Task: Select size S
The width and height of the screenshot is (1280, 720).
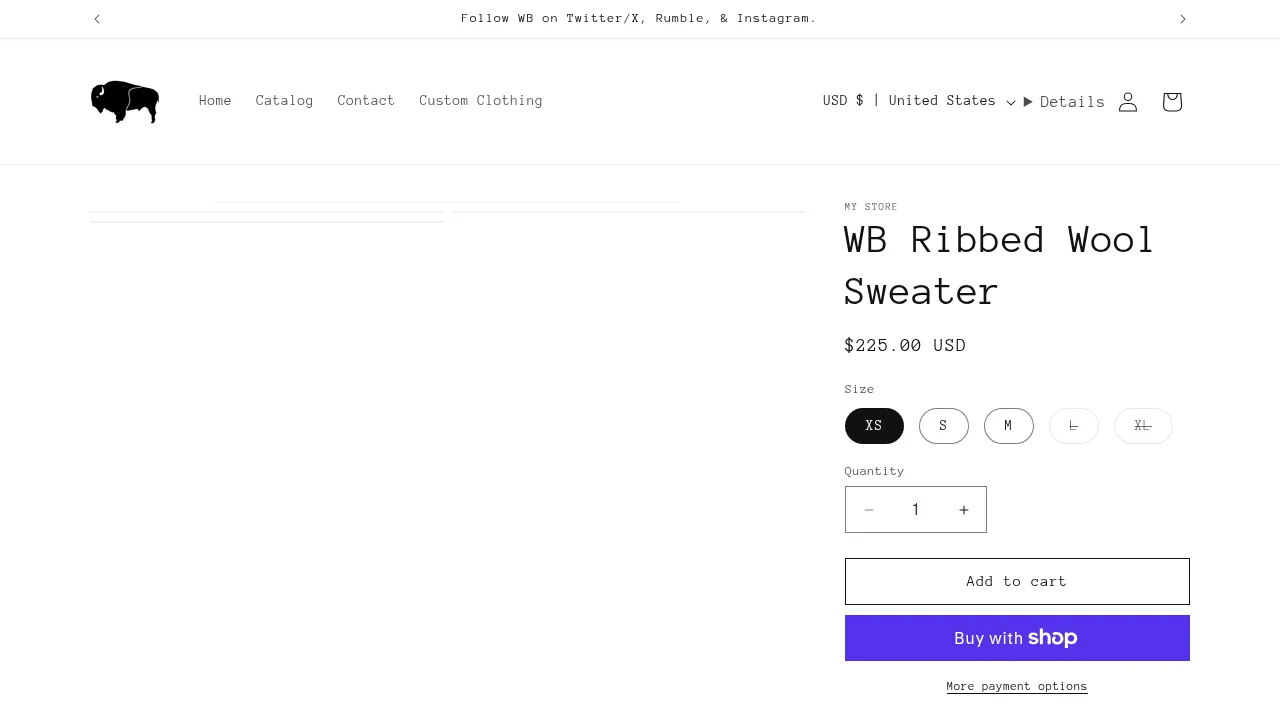Action: [x=943, y=425]
